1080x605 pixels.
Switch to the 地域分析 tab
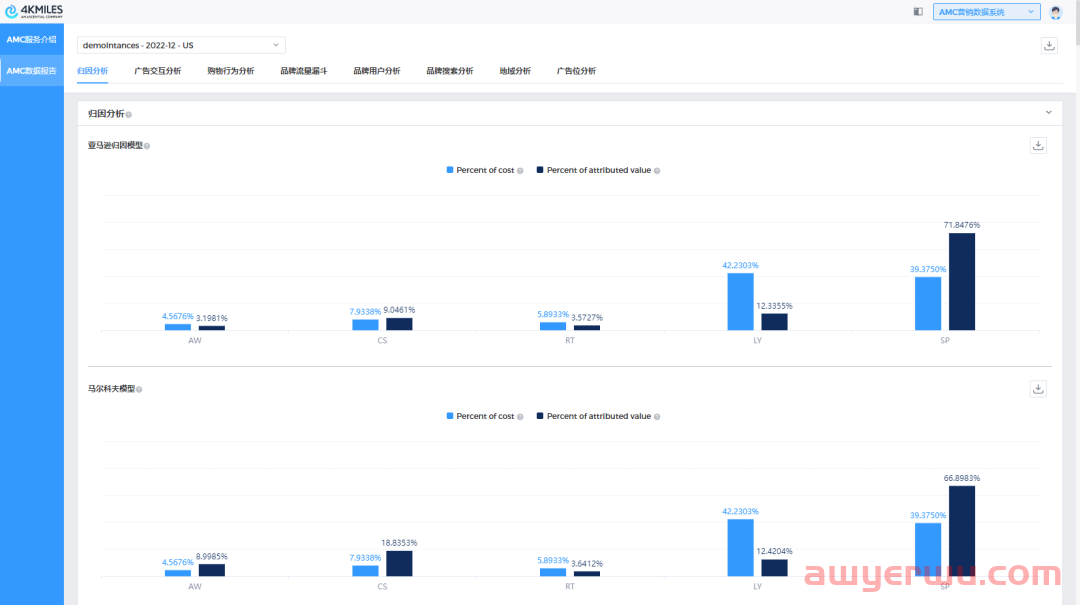(515, 71)
